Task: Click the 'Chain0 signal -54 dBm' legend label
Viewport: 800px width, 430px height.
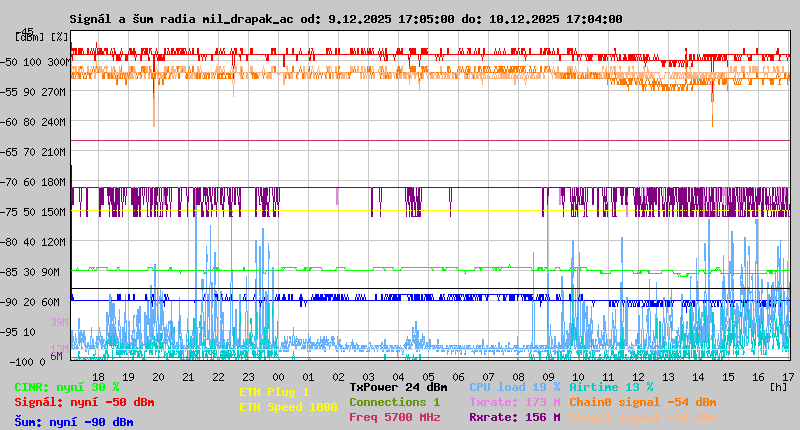Action: 643,402
